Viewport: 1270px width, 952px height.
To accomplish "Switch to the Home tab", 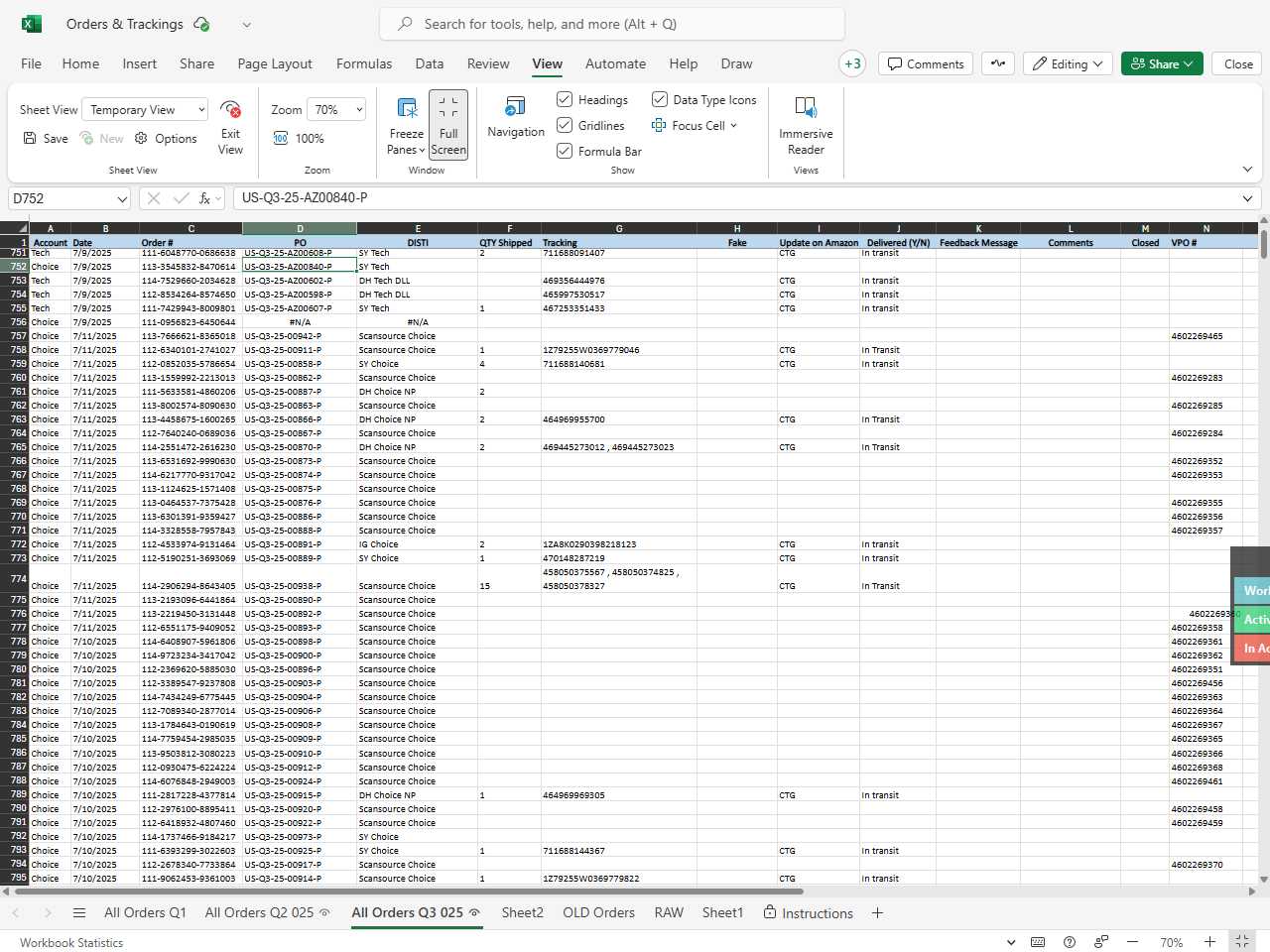I will (80, 63).
